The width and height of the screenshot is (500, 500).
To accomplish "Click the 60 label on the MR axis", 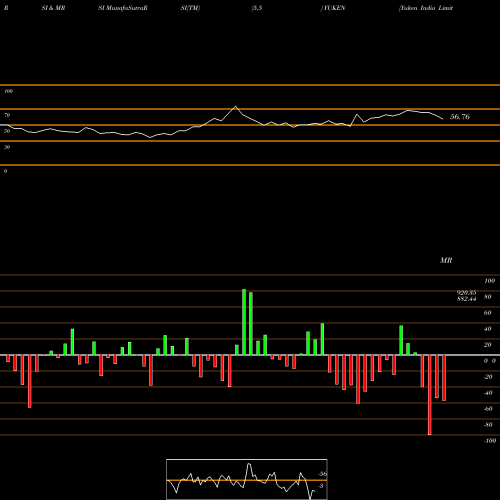I will point(487,313).
